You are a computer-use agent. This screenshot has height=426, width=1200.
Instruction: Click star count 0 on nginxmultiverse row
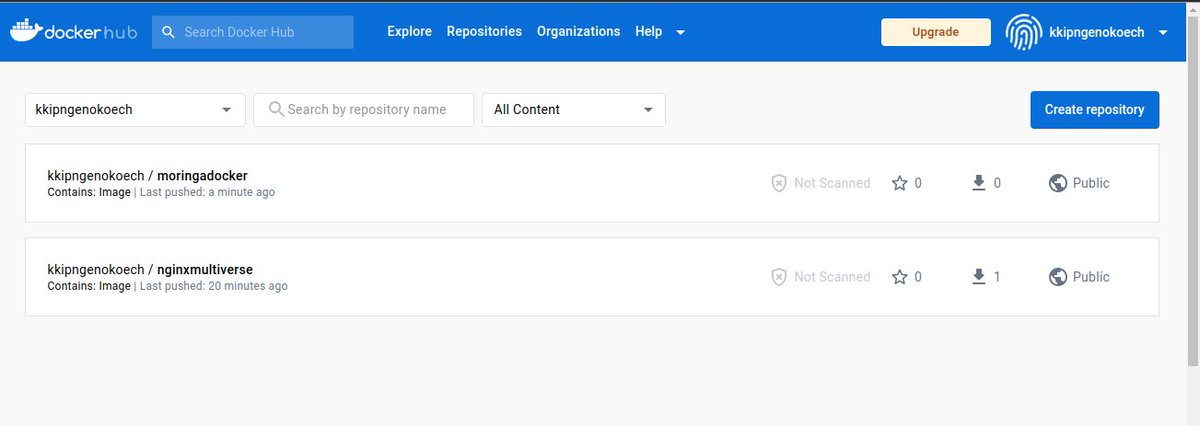tap(918, 277)
